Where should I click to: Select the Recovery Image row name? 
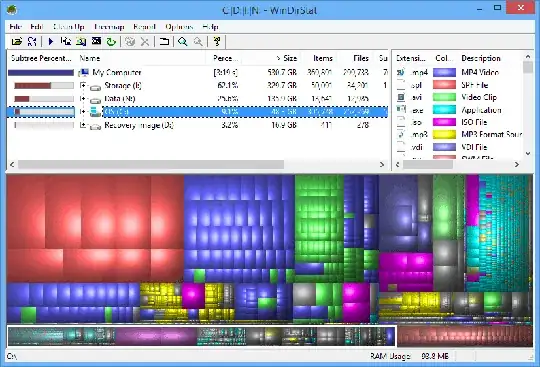click(x=139, y=125)
